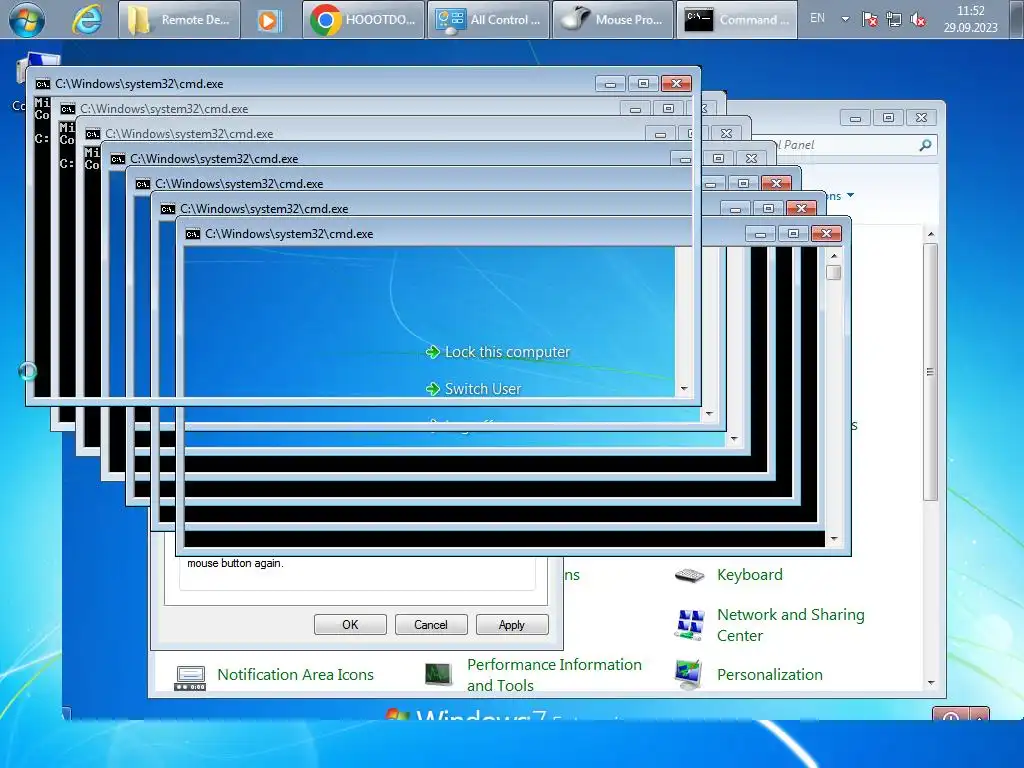
Task: Open Performance Information and Tools icon
Action: pyautogui.click(x=438, y=674)
